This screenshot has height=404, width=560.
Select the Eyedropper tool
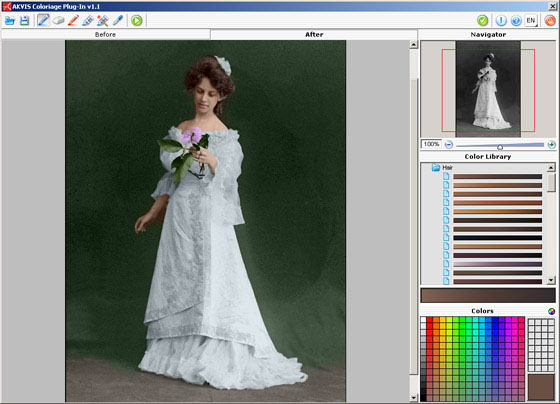click(x=118, y=21)
